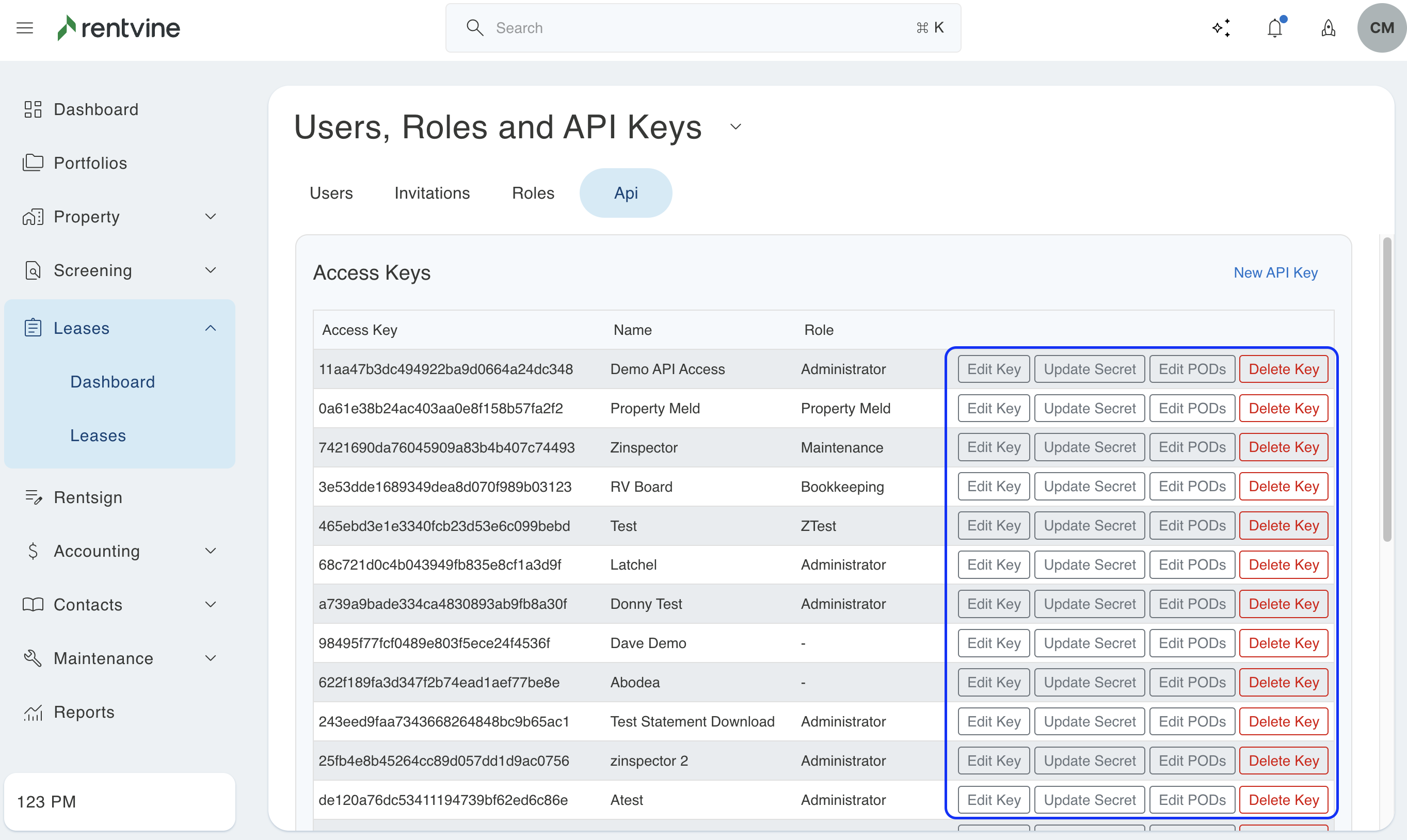Image resolution: width=1407 pixels, height=840 pixels.
Task: Expand the Accounting sidebar section
Action: point(210,551)
